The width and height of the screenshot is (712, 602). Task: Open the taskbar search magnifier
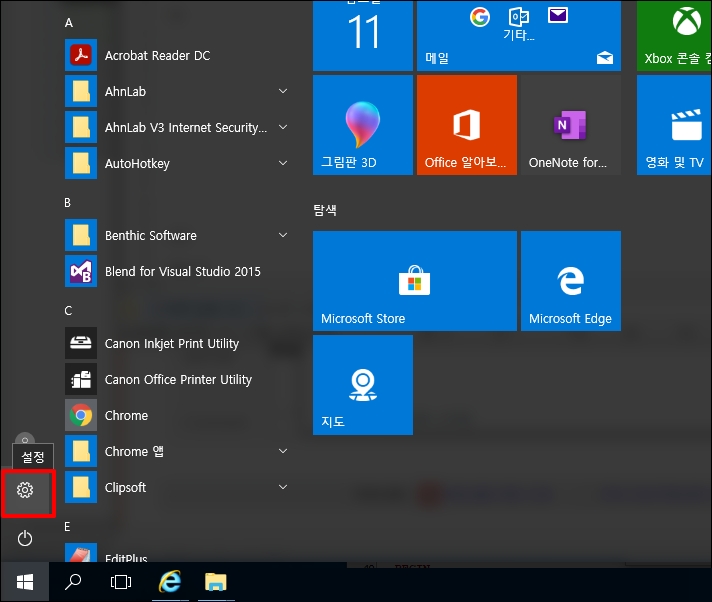[73, 582]
